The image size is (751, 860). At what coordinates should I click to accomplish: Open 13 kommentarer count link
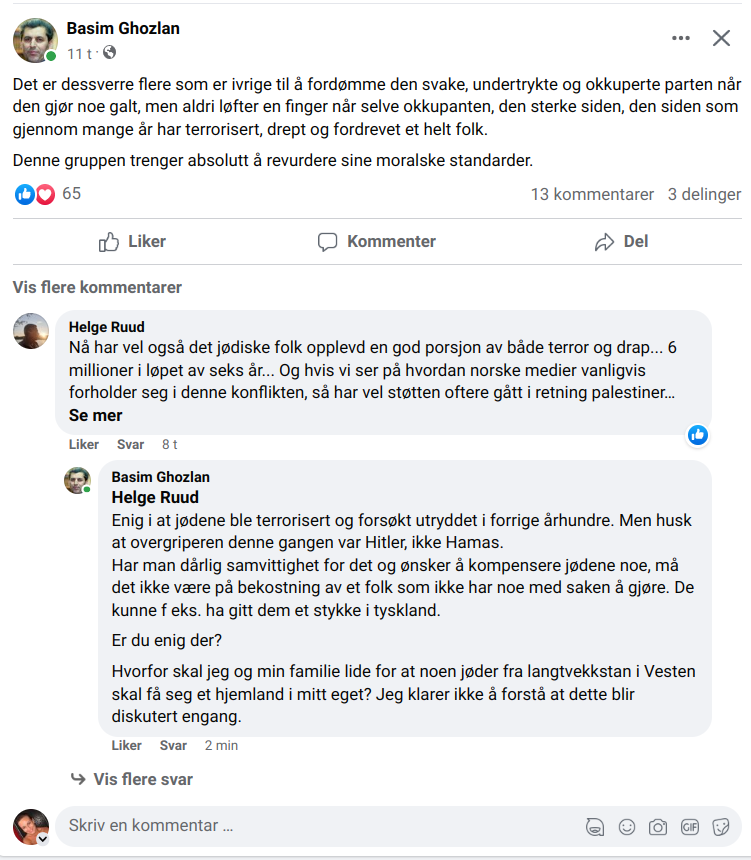(592, 194)
